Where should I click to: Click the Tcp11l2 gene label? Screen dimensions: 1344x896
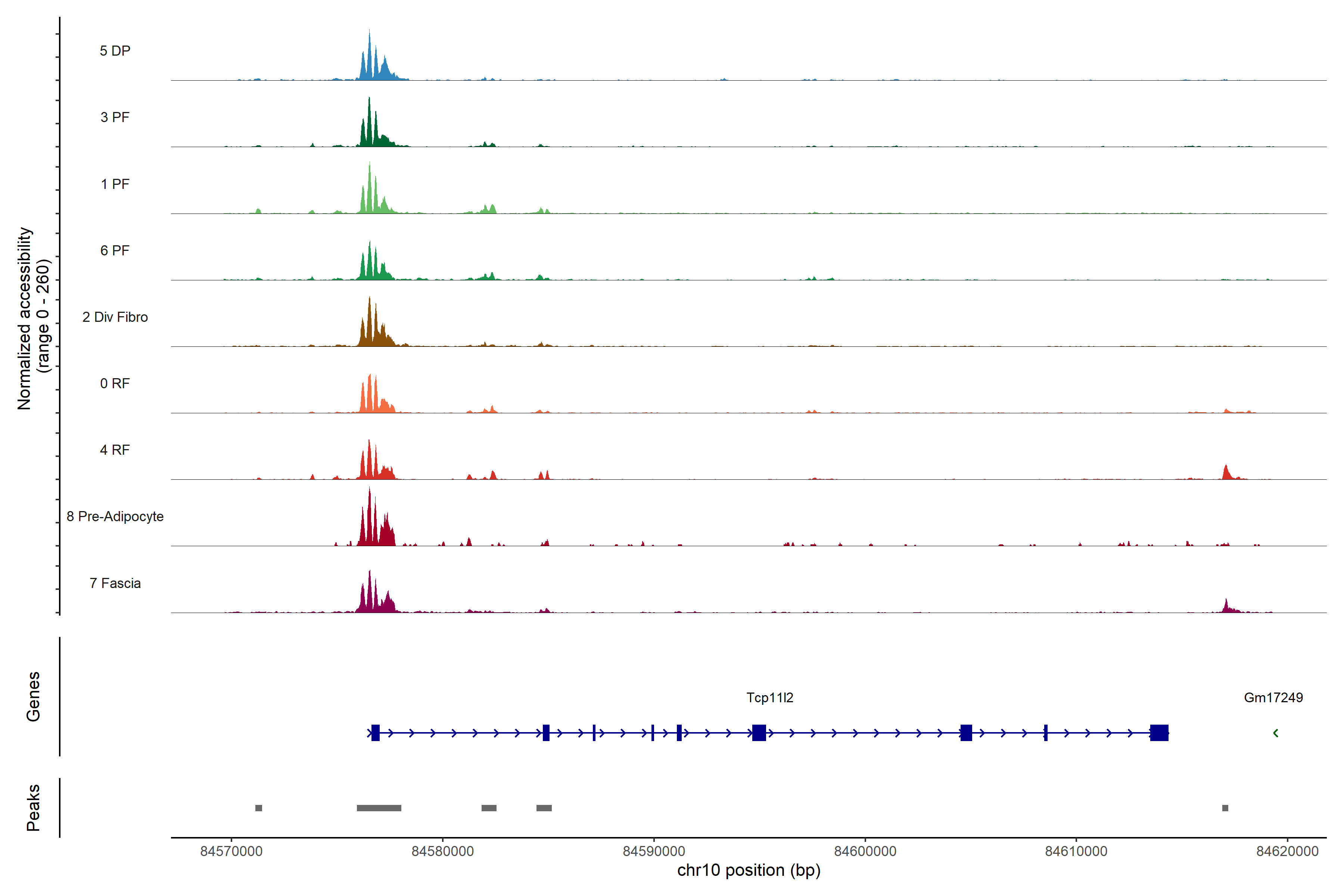coord(770,698)
